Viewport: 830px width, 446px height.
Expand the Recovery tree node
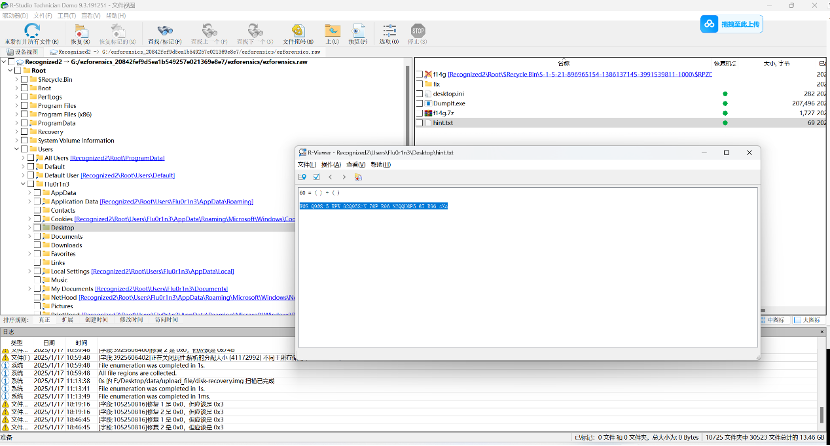pos(16,132)
